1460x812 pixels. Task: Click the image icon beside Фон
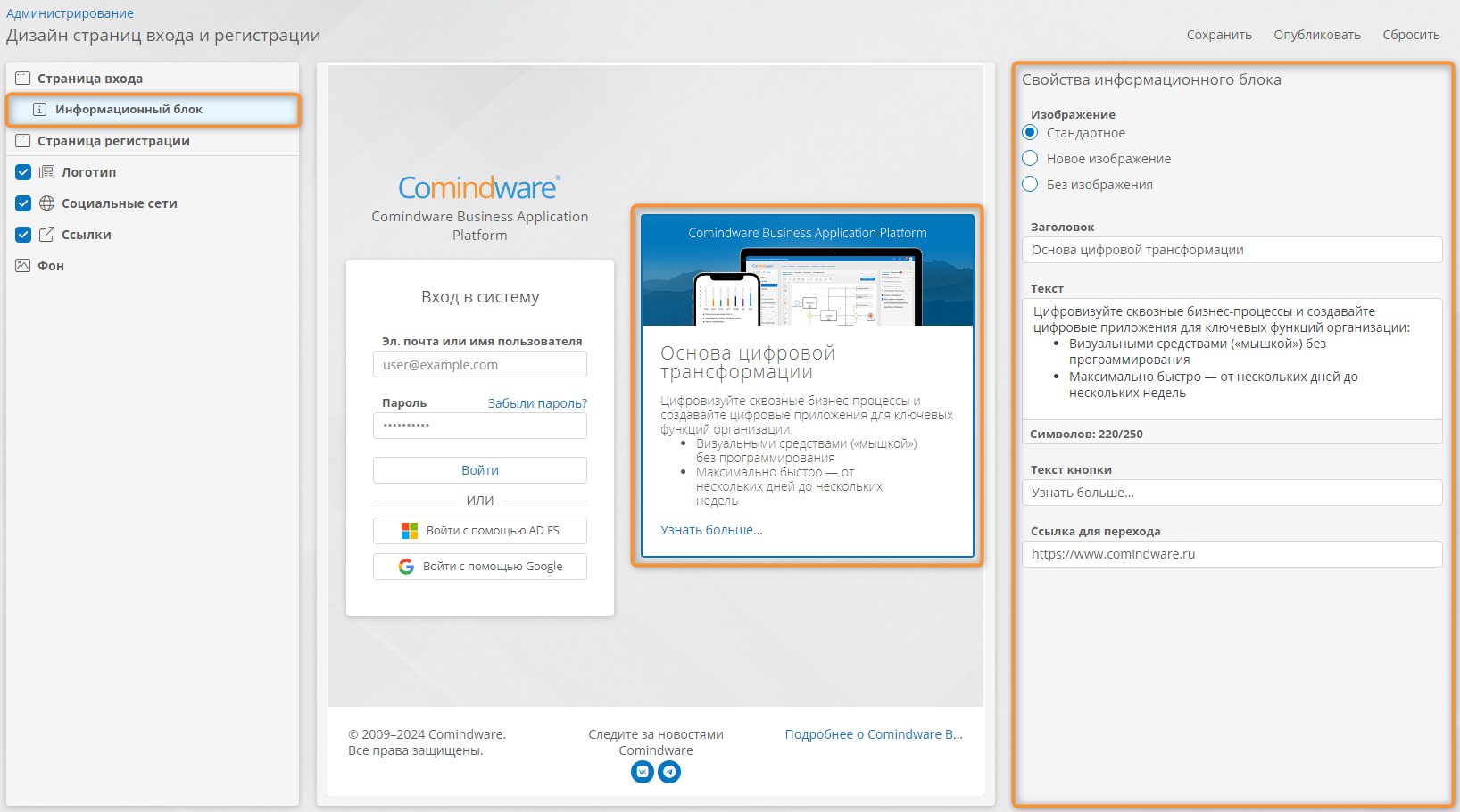coord(23,266)
